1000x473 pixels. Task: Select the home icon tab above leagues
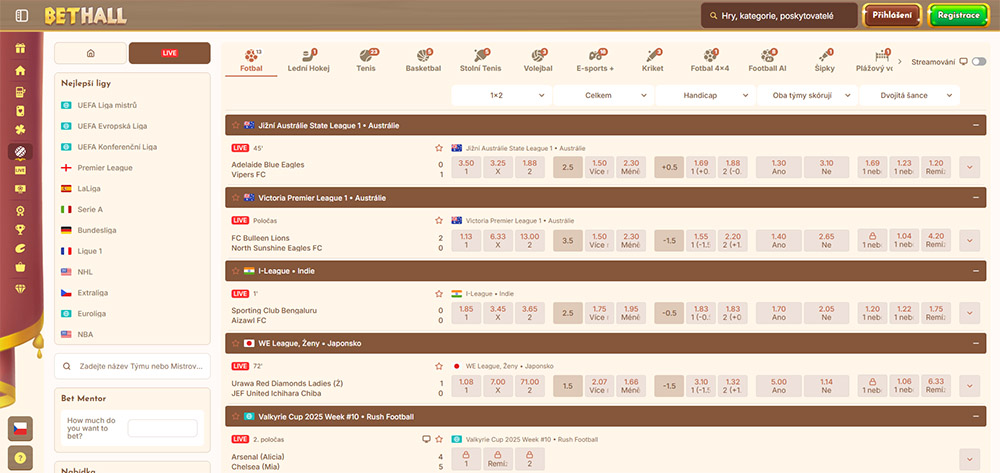(x=90, y=53)
